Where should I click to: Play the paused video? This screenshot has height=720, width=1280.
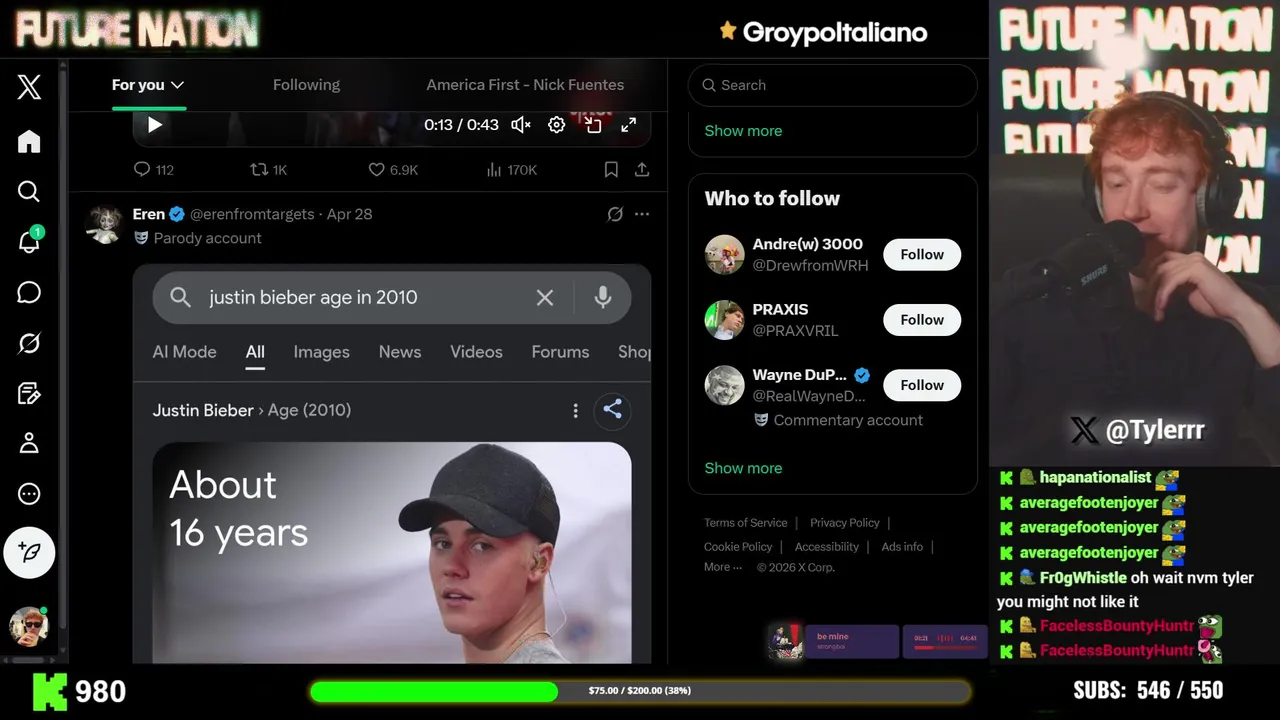coord(155,125)
